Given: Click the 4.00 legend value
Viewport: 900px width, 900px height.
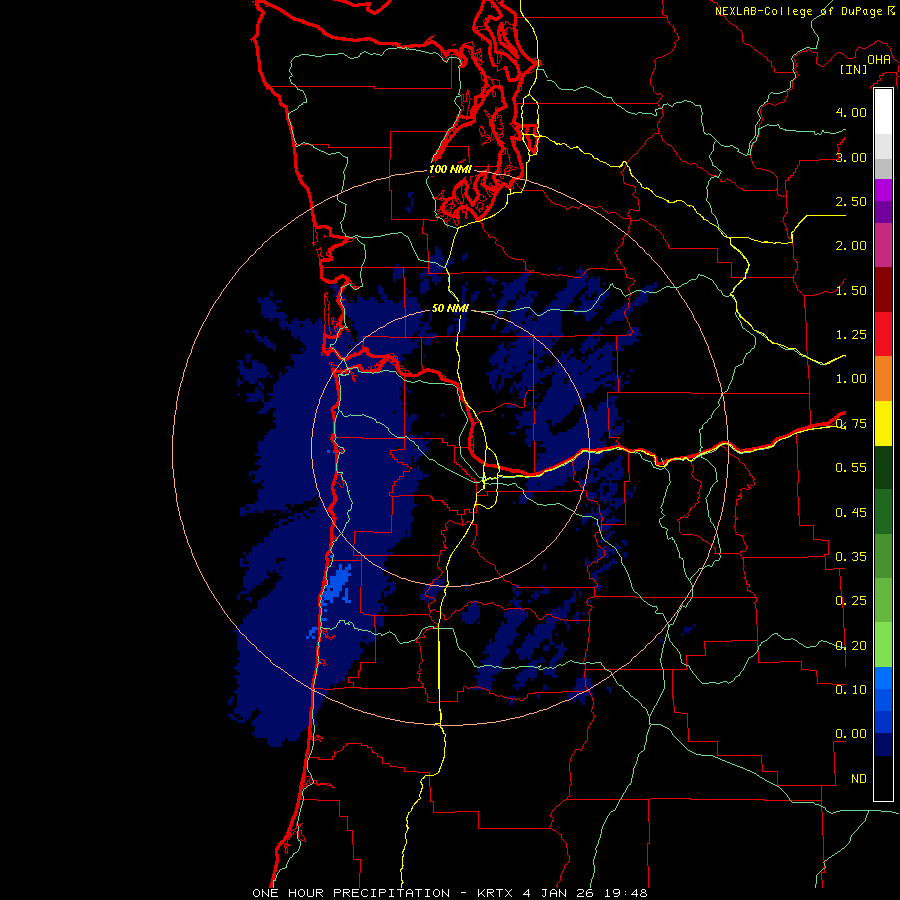Looking at the screenshot, I should point(851,112).
